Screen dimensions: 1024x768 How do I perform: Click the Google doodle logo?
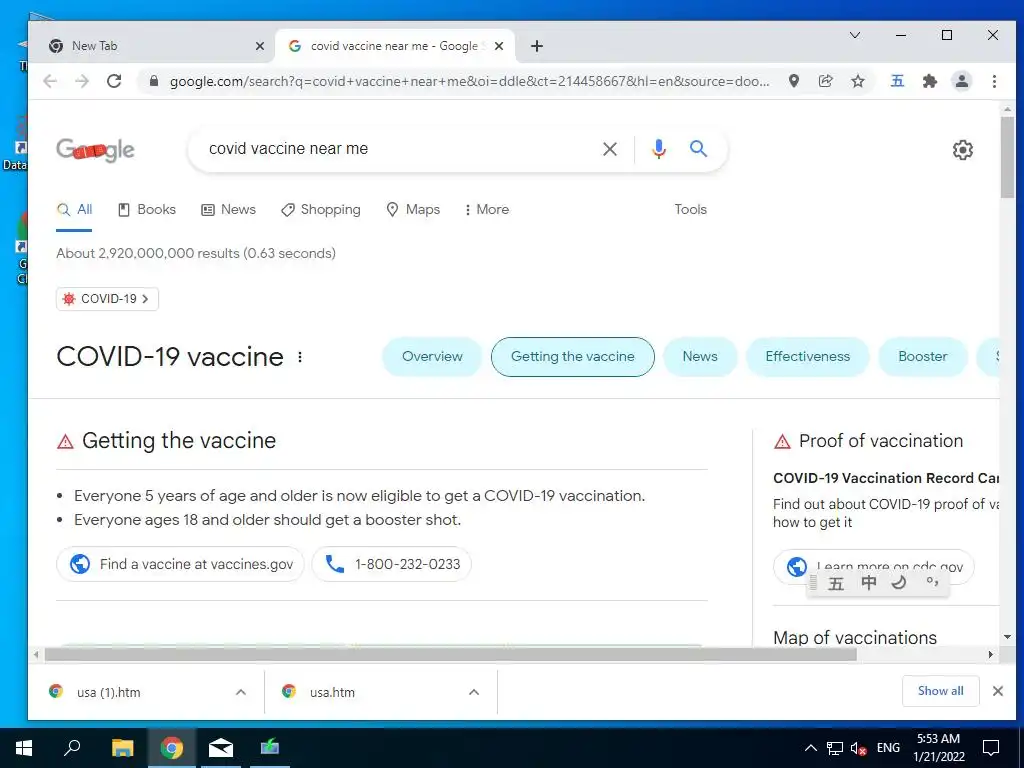tap(95, 150)
